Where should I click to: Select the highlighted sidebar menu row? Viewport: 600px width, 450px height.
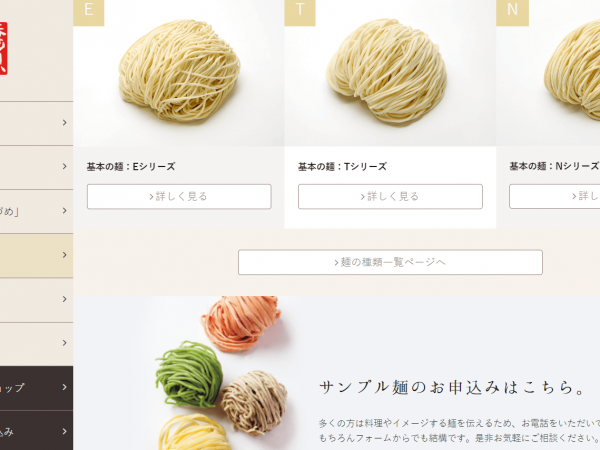[36, 256]
